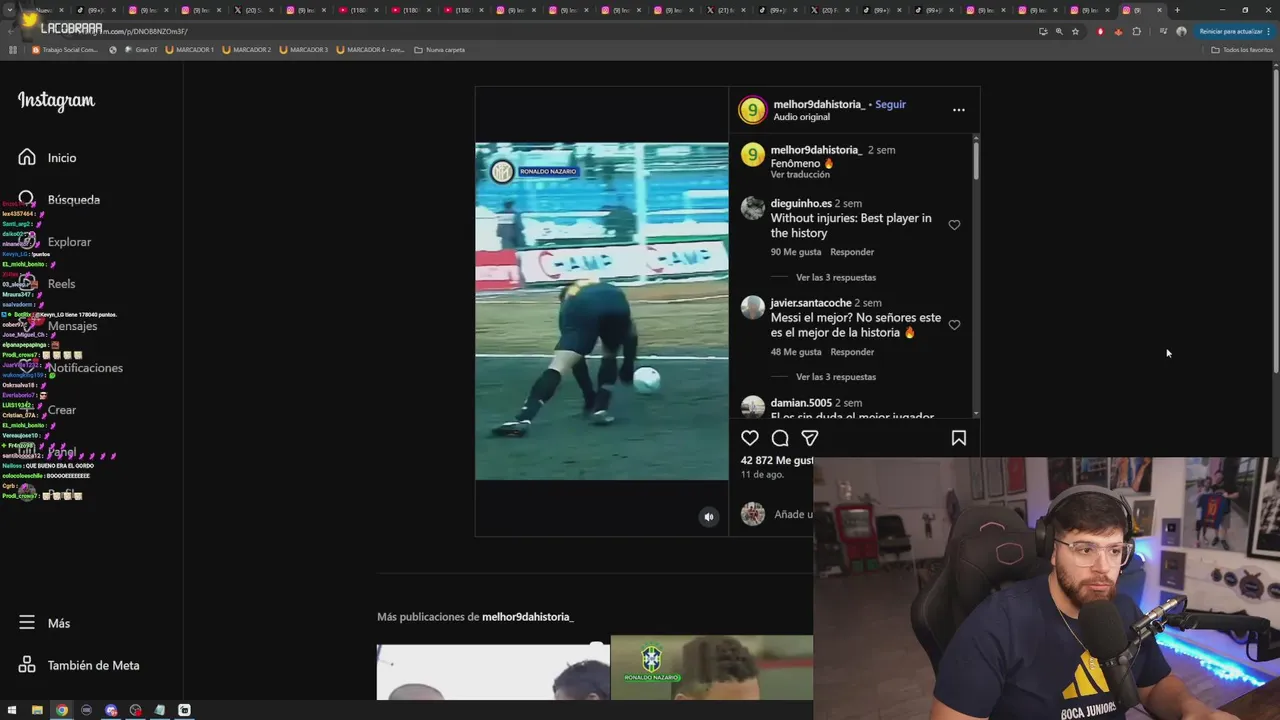Open Más hamburger menu

(27, 622)
